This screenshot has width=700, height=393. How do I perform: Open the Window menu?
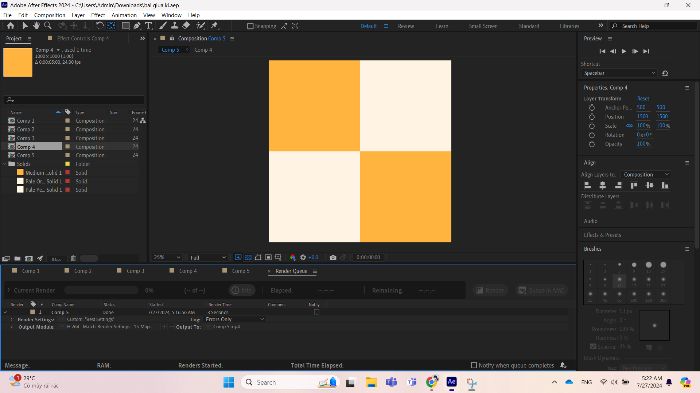(x=171, y=15)
